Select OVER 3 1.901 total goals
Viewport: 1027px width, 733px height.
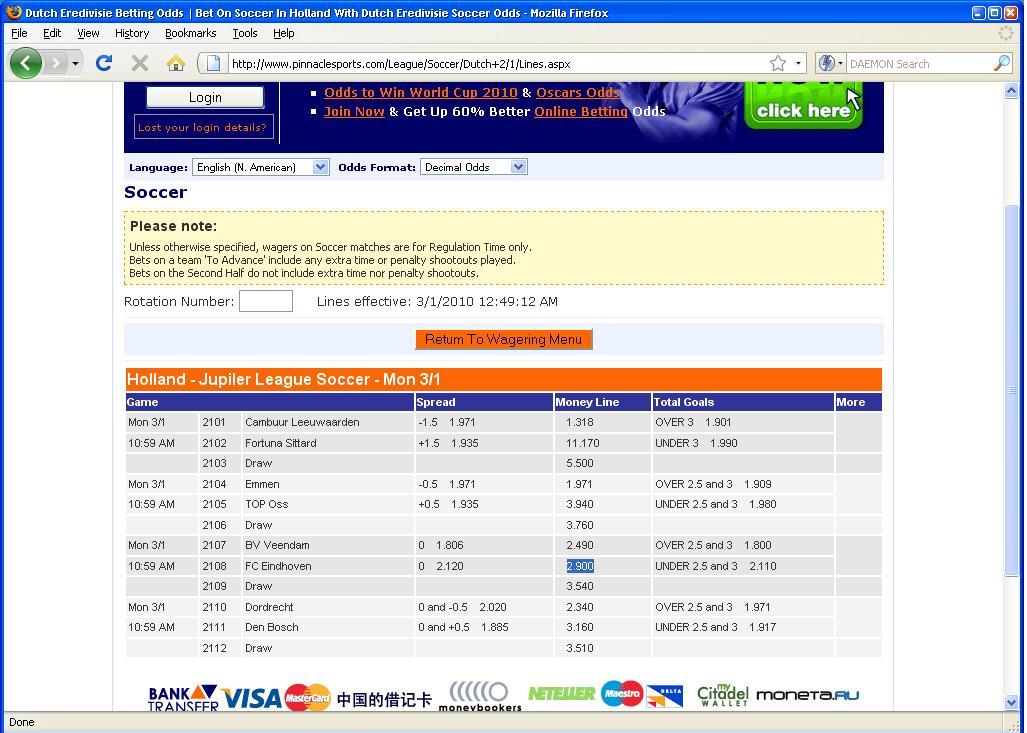(x=693, y=423)
